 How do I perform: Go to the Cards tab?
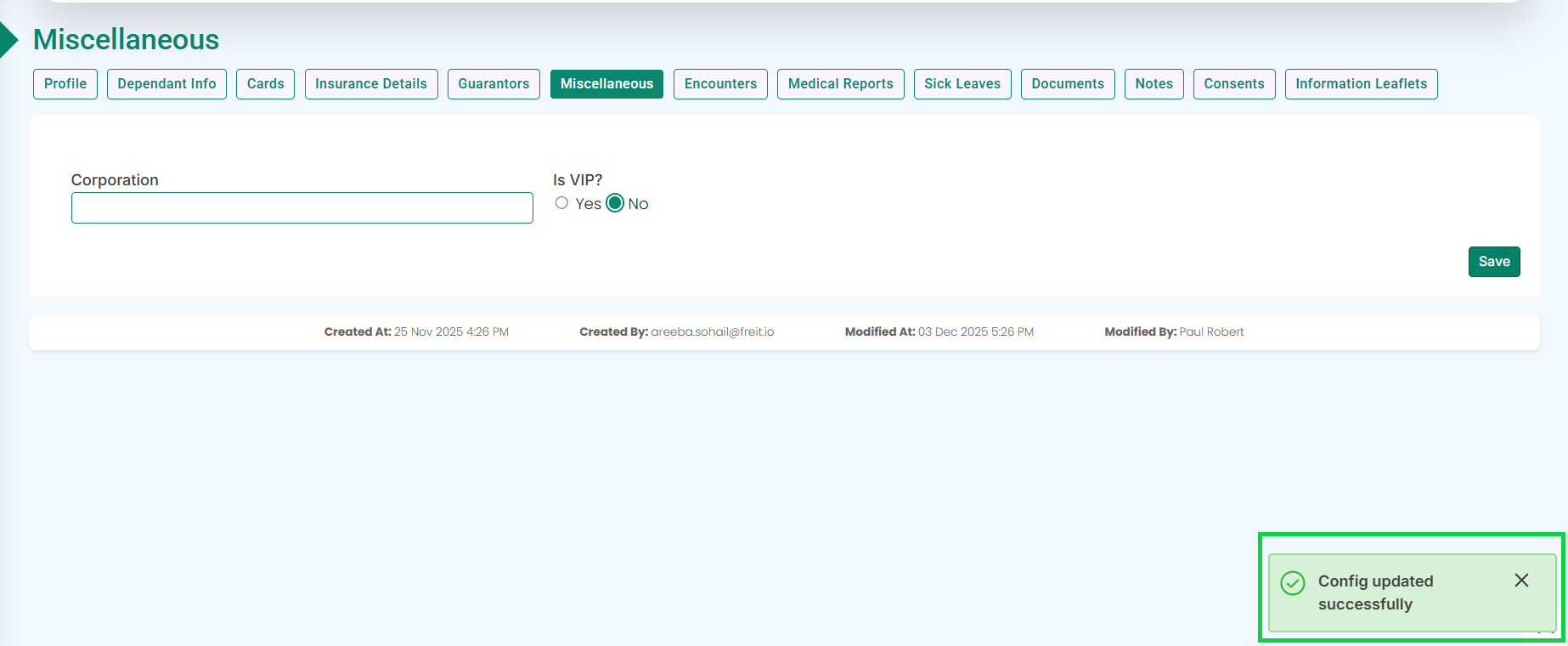coord(265,84)
